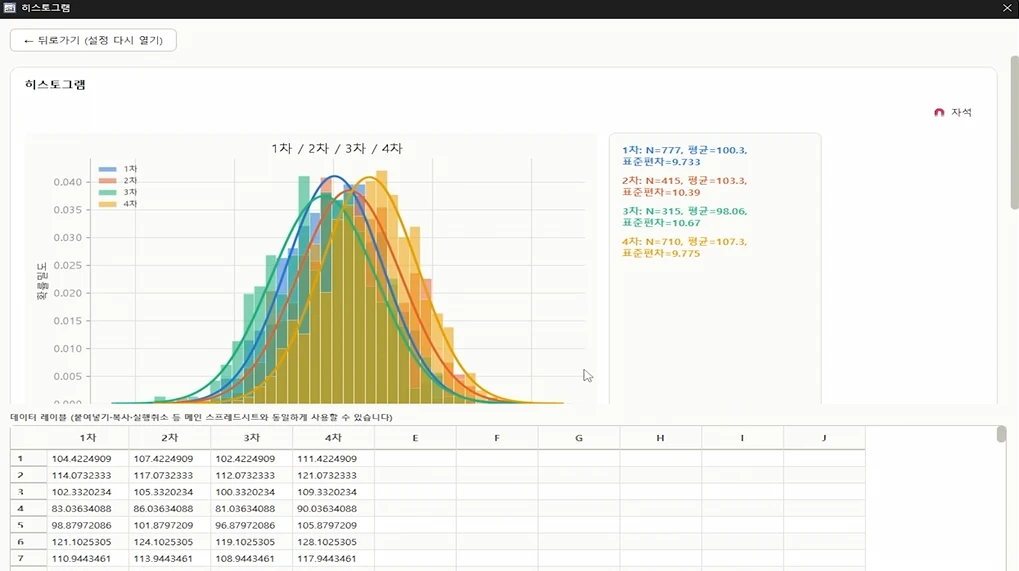Click the magnet icon labeled 자석
This screenshot has height=571, width=1019.
click(x=939, y=112)
